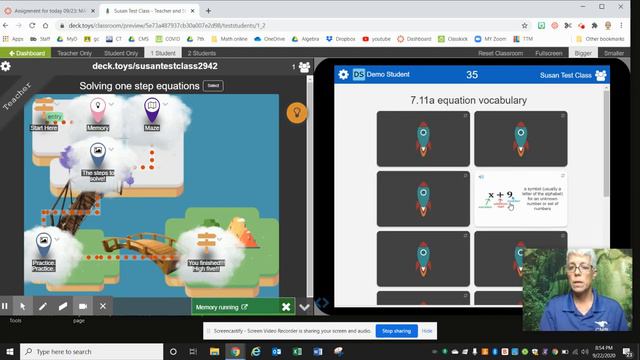The height and width of the screenshot is (360, 640).
Task: Open the youtube bookmark
Action: 376,39
